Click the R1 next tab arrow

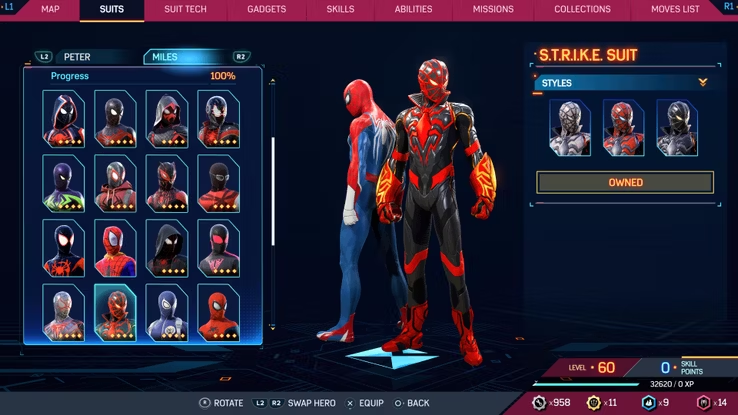727,8
